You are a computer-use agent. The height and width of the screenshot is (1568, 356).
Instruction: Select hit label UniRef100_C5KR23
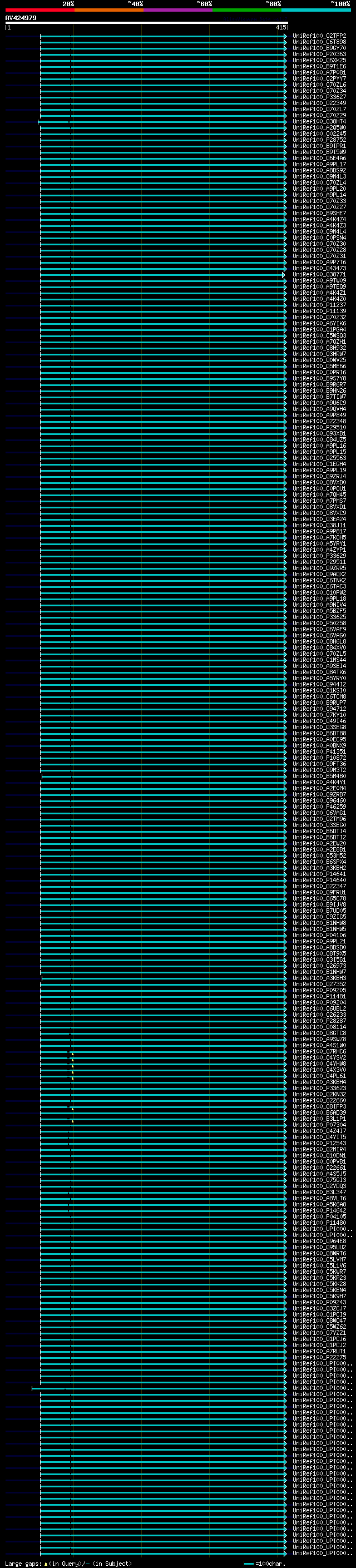click(319, 1278)
